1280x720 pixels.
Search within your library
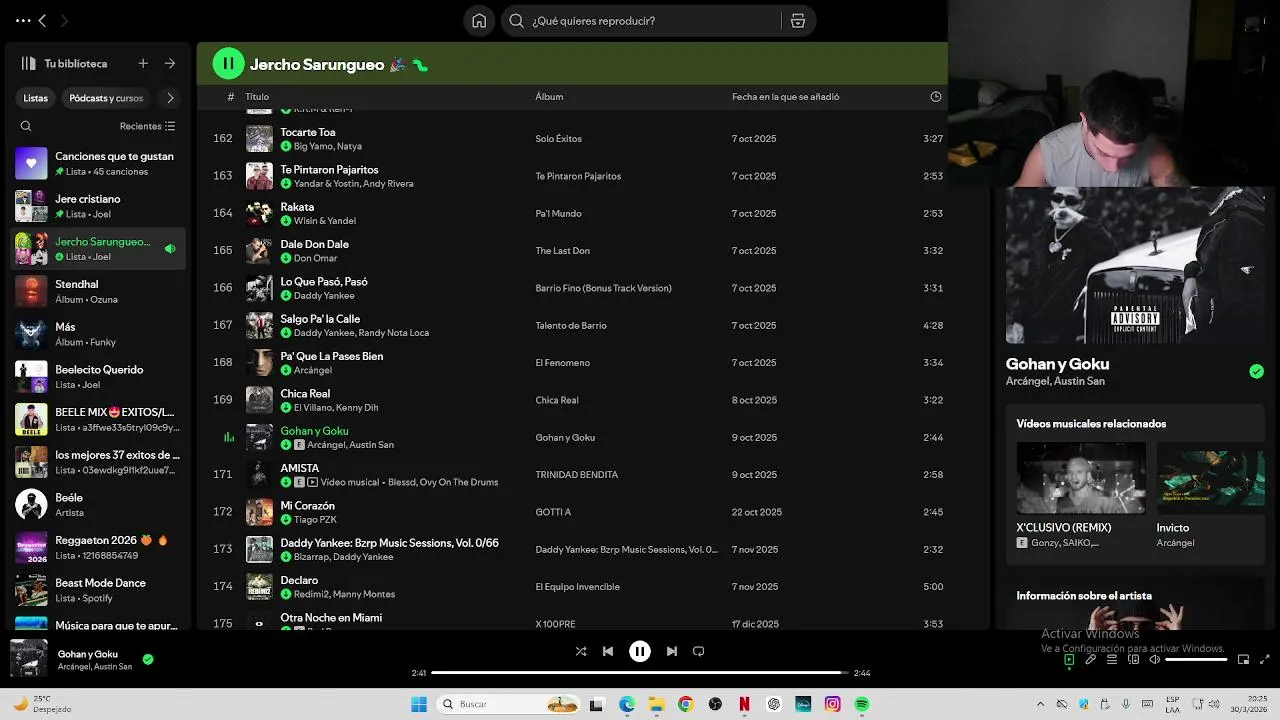pyautogui.click(x=26, y=126)
